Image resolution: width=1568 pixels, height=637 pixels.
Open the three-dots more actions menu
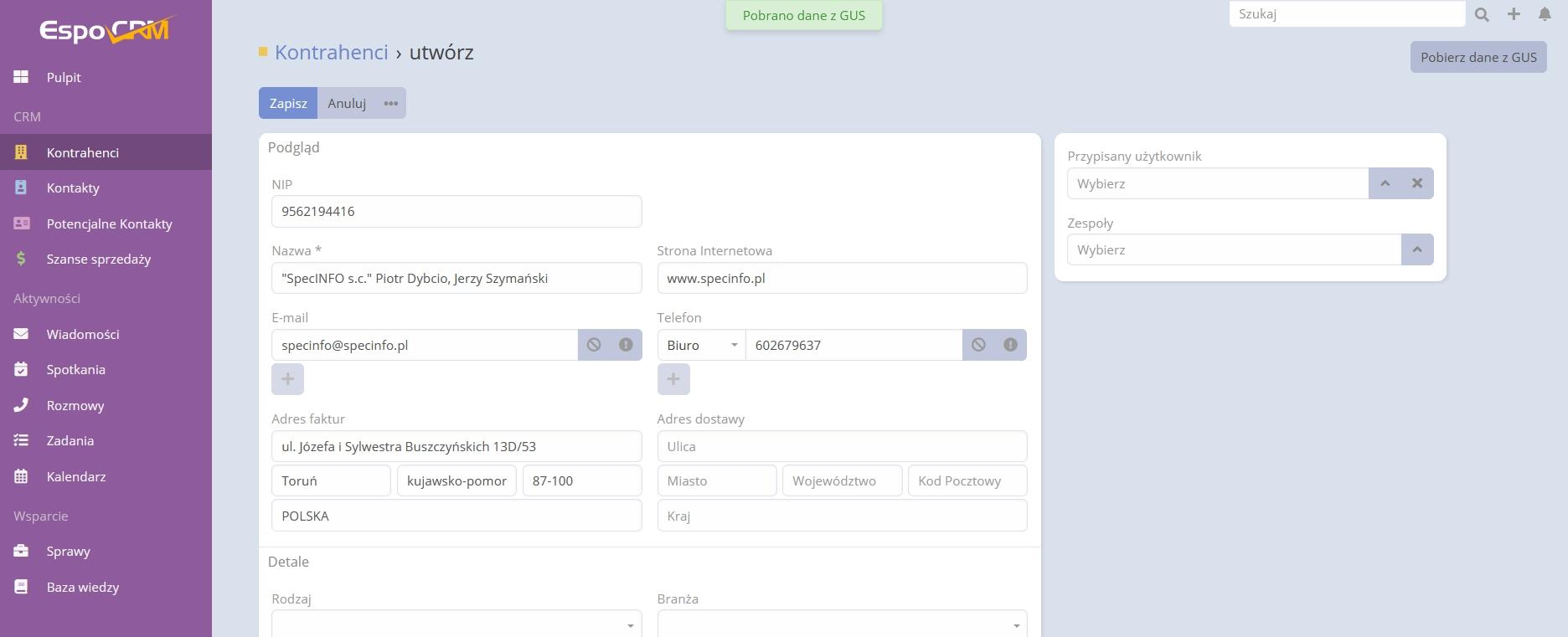(391, 103)
